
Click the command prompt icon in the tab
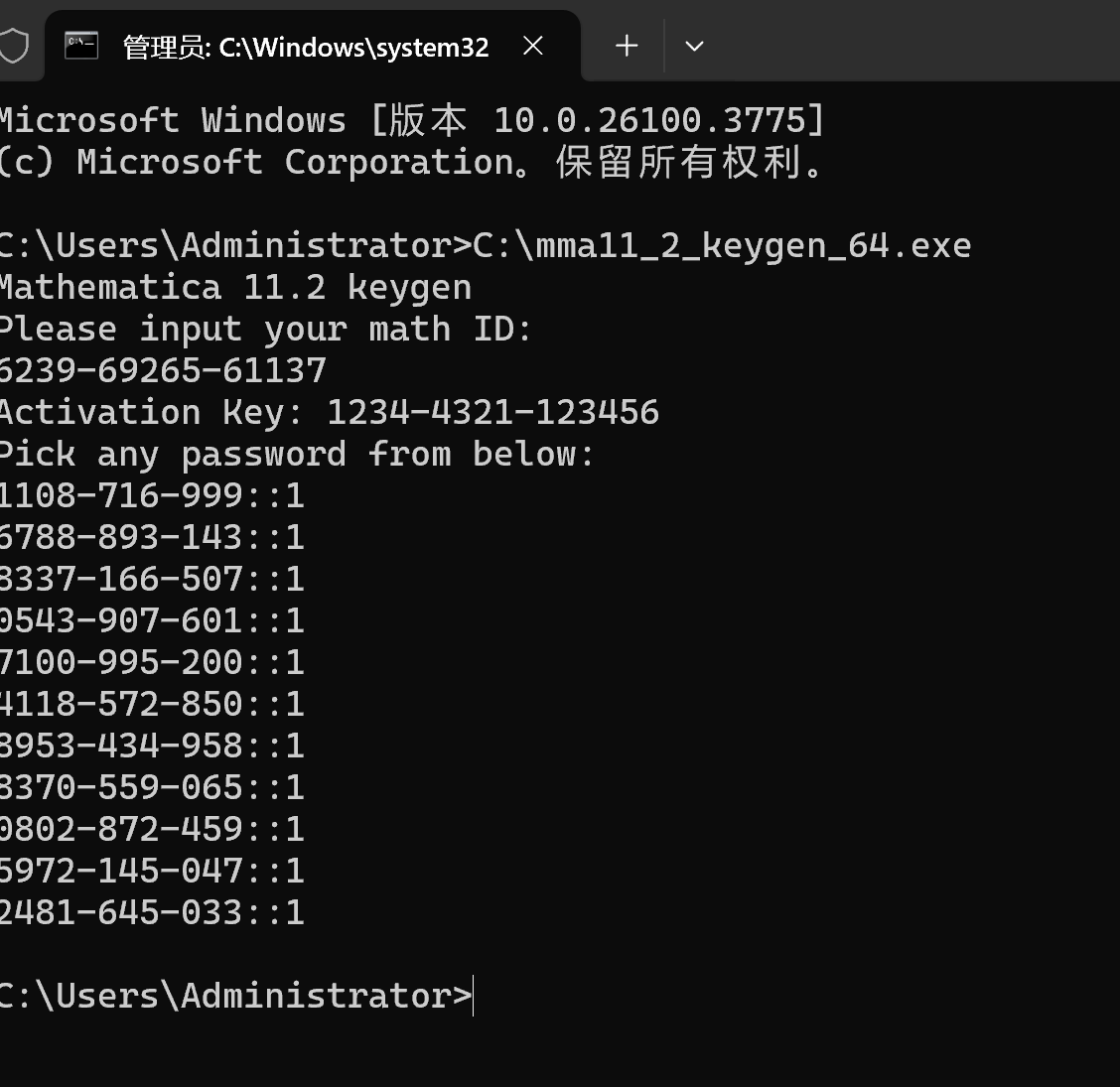81,46
